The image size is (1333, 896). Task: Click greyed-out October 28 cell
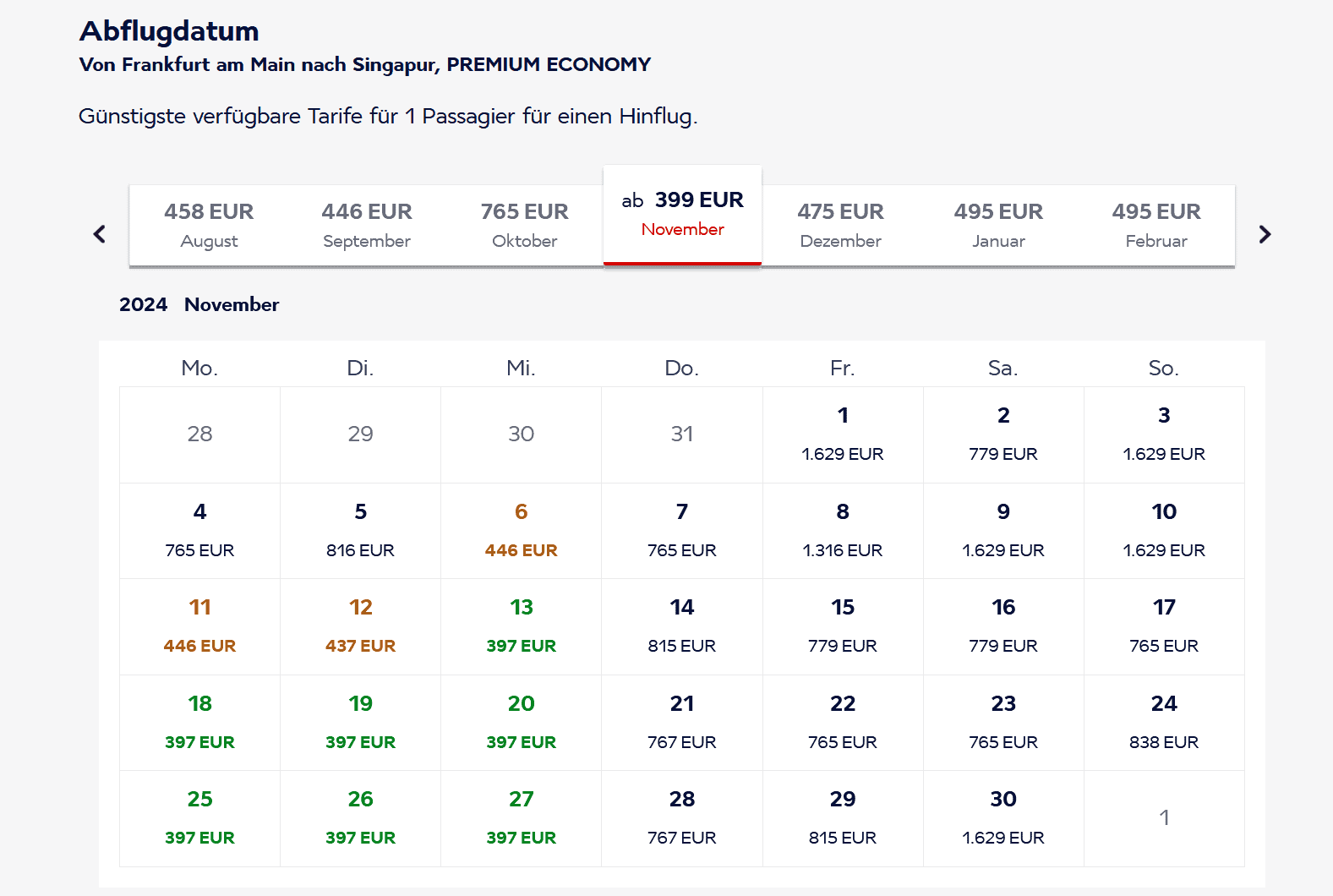click(199, 434)
